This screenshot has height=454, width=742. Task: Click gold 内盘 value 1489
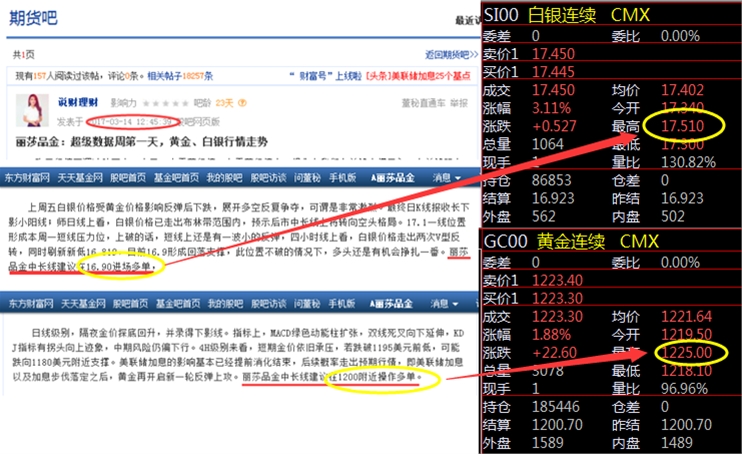click(677, 443)
